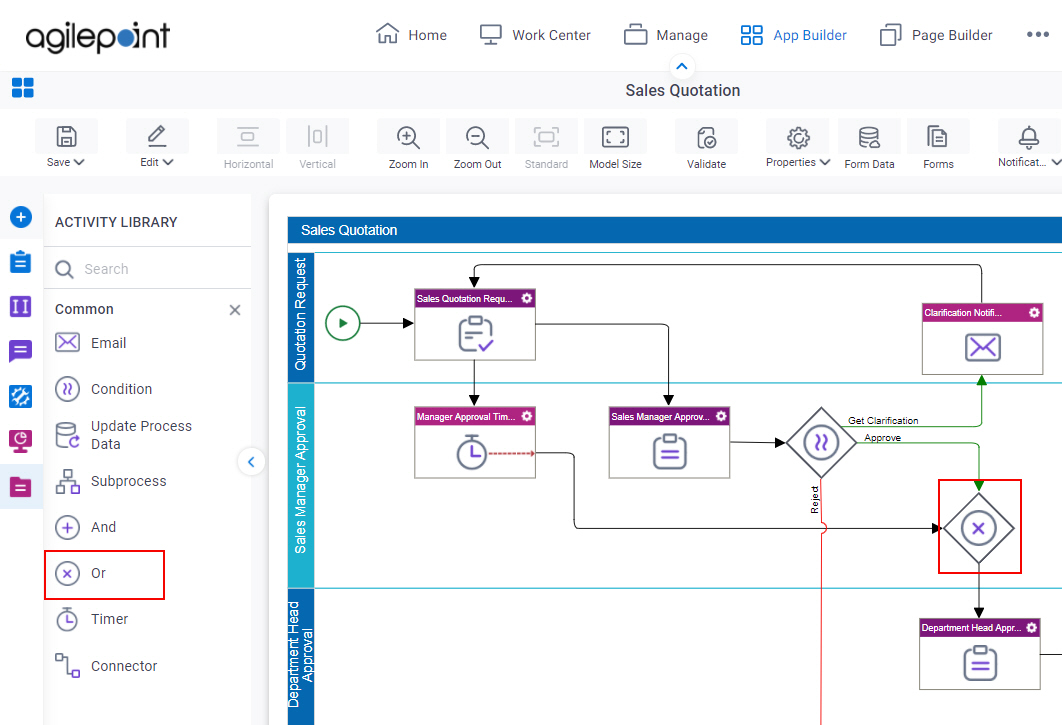Click the Quotation Request swimlane label
This screenshot has width=1062, height=725.
[x=300, y=314]
